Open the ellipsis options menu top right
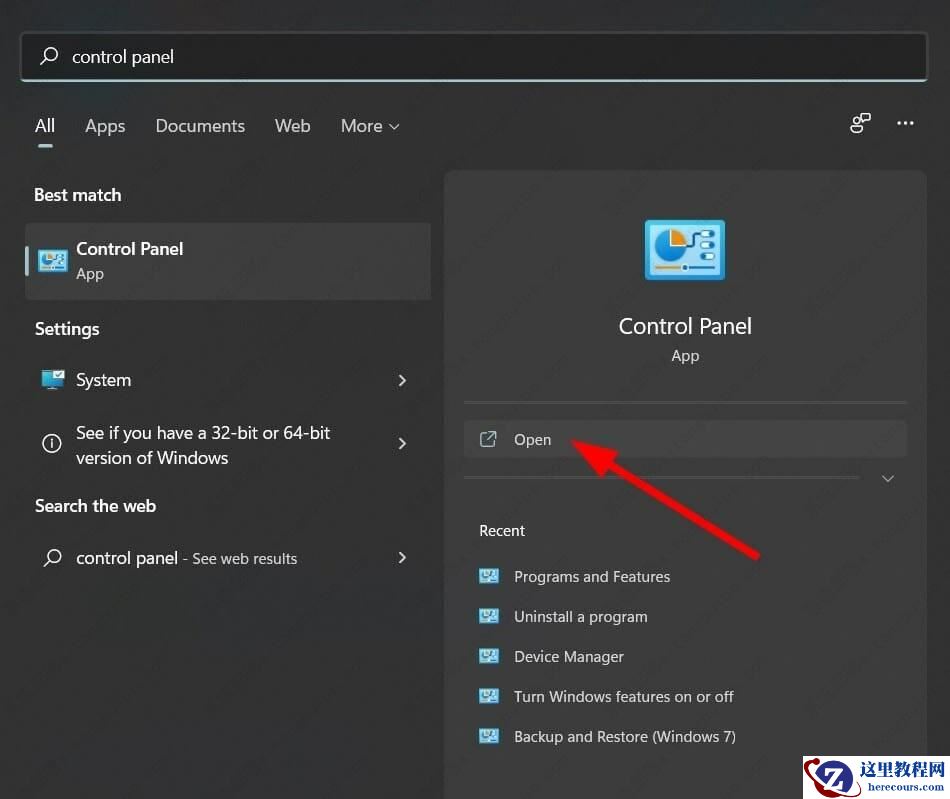Viewport: 950px width, 799px height. 905,123
